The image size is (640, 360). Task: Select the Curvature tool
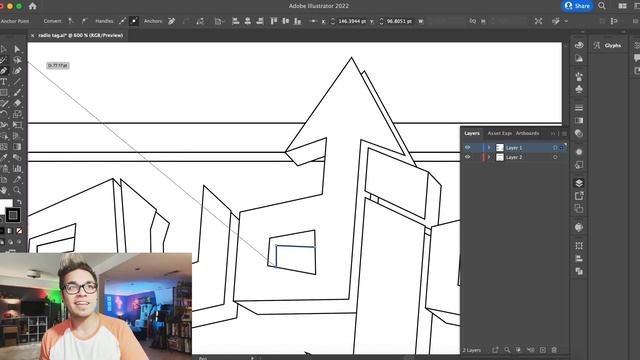17,71
